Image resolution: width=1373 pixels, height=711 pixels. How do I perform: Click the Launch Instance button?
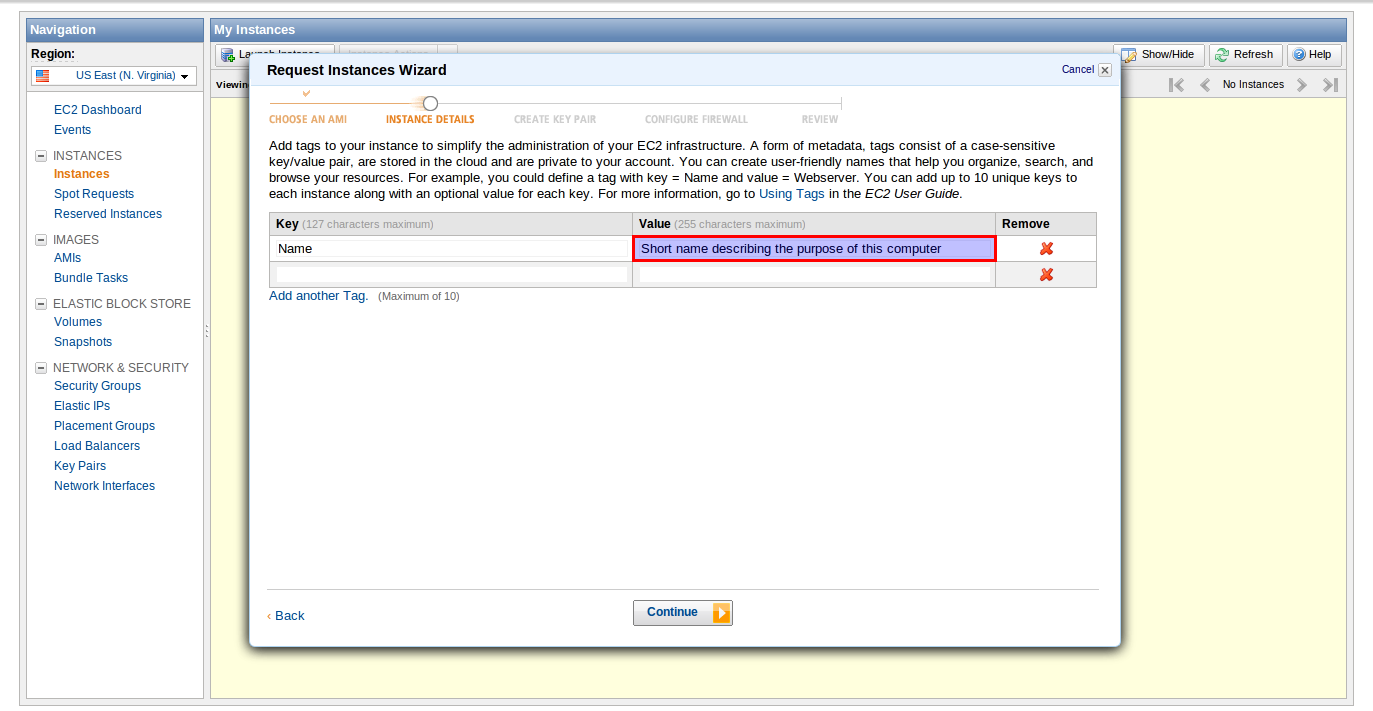tap(275, 55)
